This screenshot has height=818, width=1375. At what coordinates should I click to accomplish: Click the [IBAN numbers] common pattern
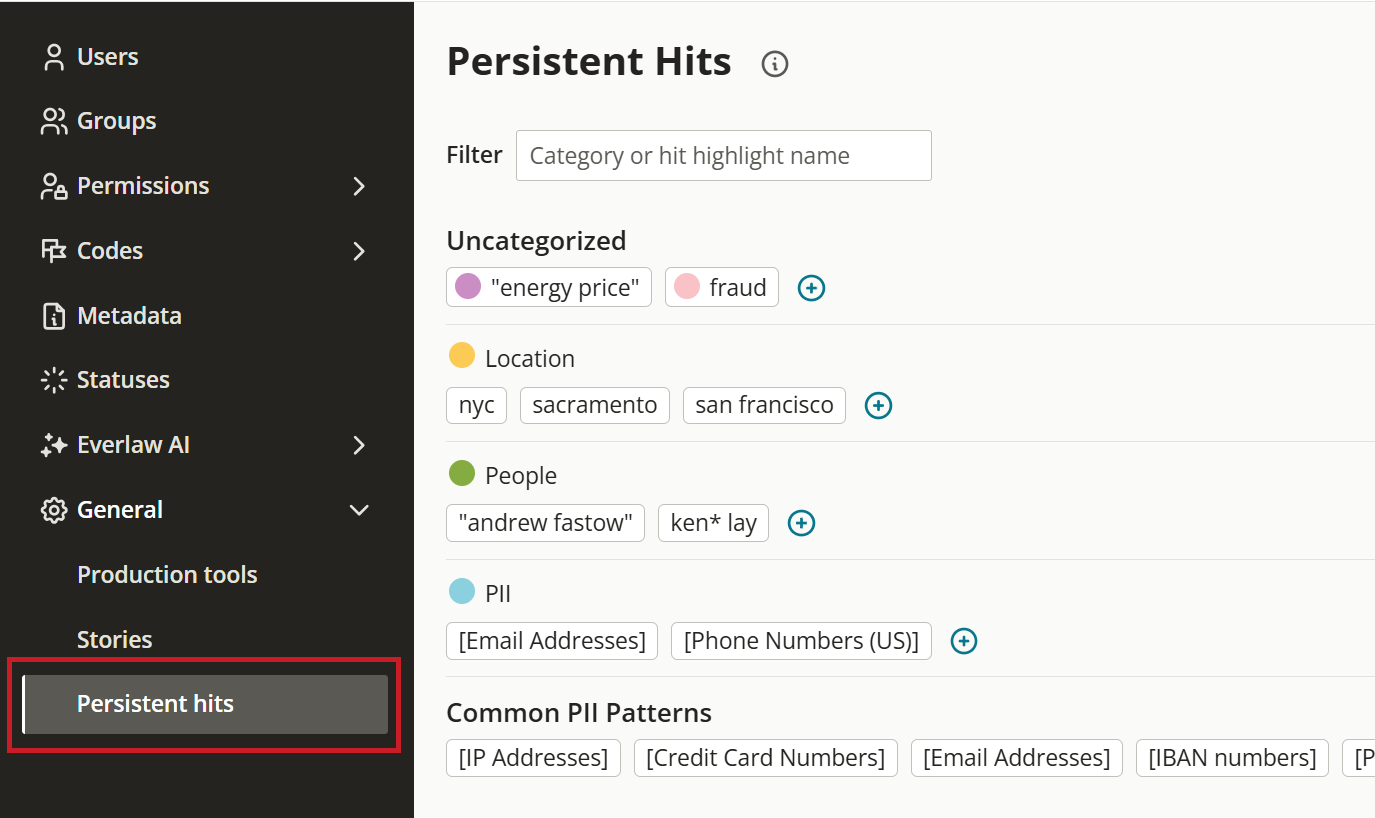[1232, 758]
